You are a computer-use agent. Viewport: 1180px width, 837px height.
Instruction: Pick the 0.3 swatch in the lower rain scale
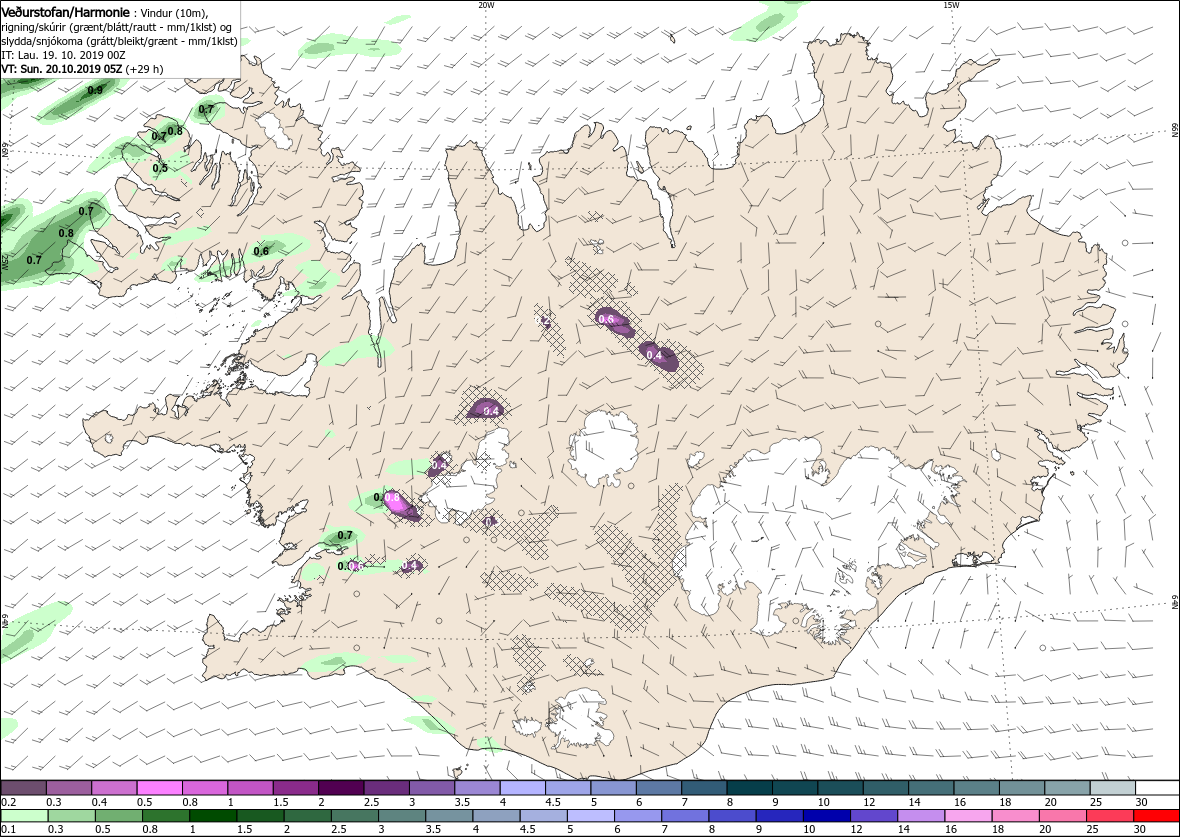pos(72,816)
